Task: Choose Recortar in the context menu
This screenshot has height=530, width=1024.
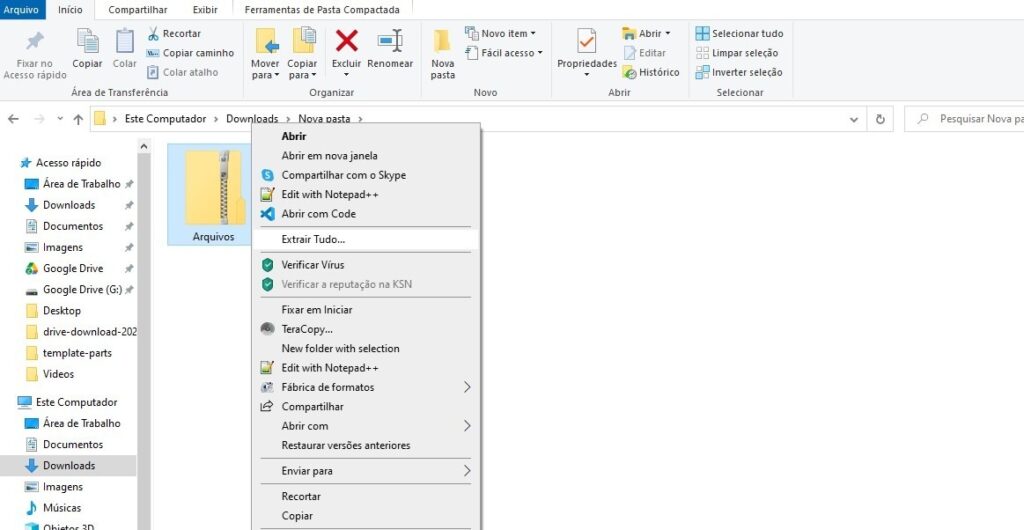Action: tap(366, 496)
